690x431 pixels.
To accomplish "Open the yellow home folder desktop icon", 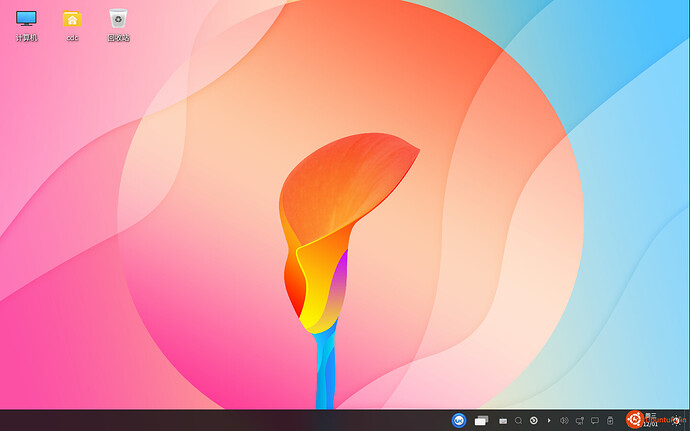I will pyautogui.click(x=72, y=19).
